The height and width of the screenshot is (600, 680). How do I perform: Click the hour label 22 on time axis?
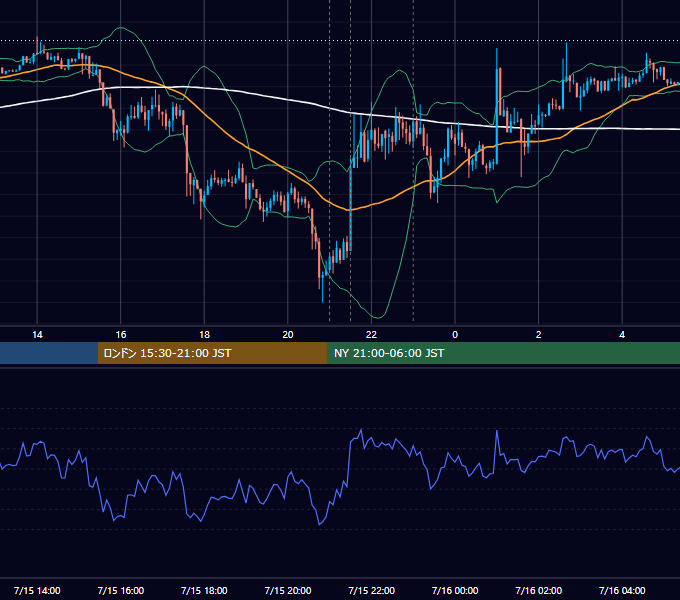pos(371,334)
